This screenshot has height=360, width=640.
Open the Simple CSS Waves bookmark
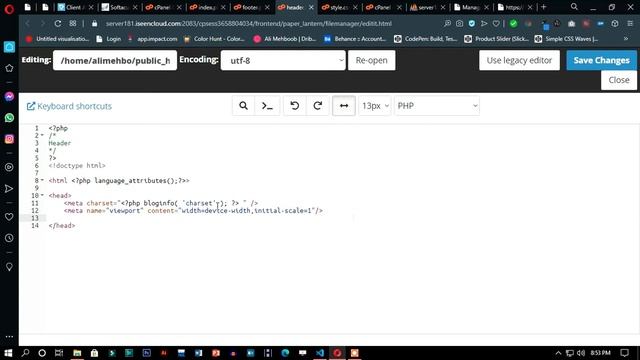tap(567, 39)
